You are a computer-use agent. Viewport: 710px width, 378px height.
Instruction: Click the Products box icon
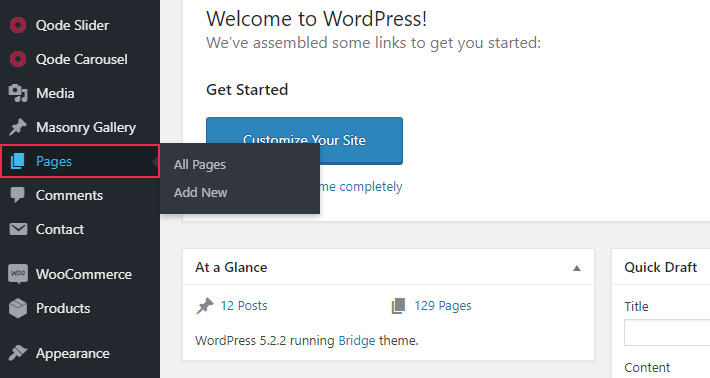coord(18,308)
